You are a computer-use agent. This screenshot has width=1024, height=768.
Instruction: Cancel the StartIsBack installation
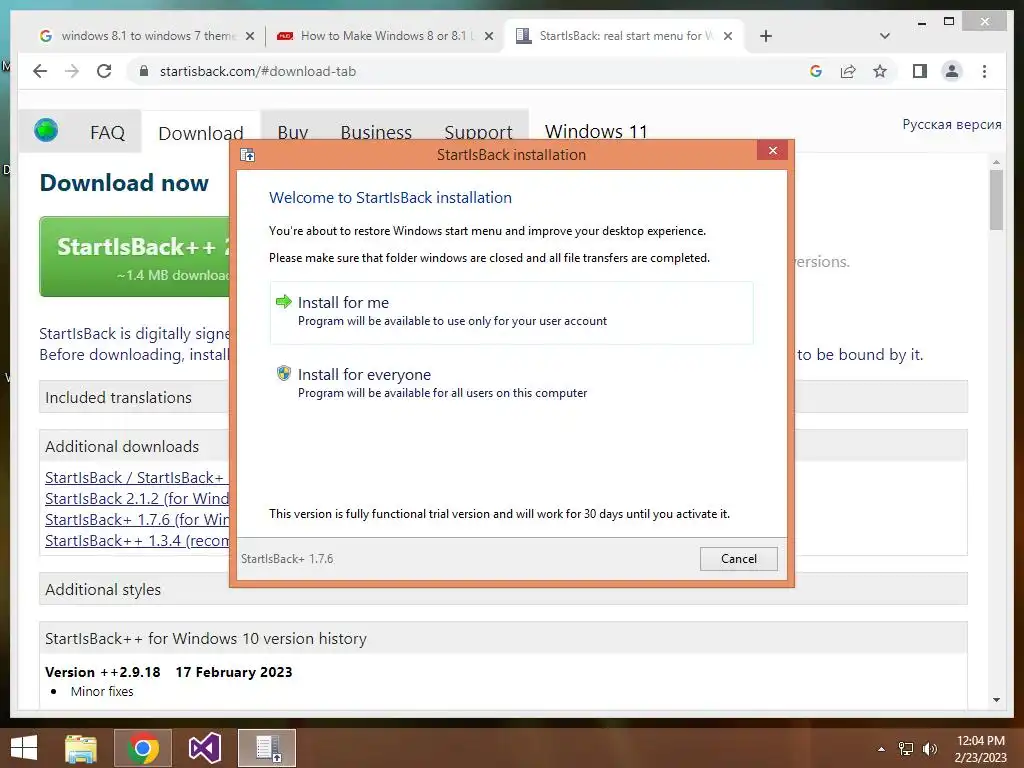[738, 558]
